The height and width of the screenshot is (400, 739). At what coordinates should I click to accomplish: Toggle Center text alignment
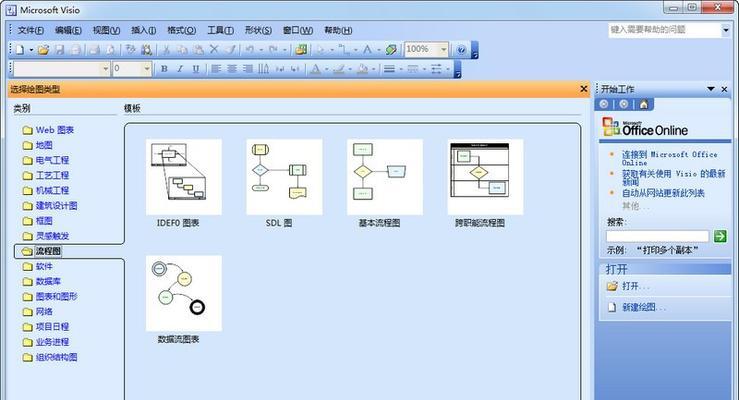pos(232,69)
